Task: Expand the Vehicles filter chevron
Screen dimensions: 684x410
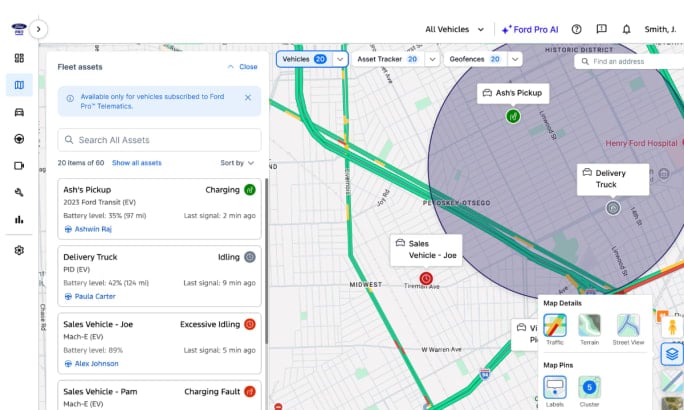Action: tap(340, 59)
